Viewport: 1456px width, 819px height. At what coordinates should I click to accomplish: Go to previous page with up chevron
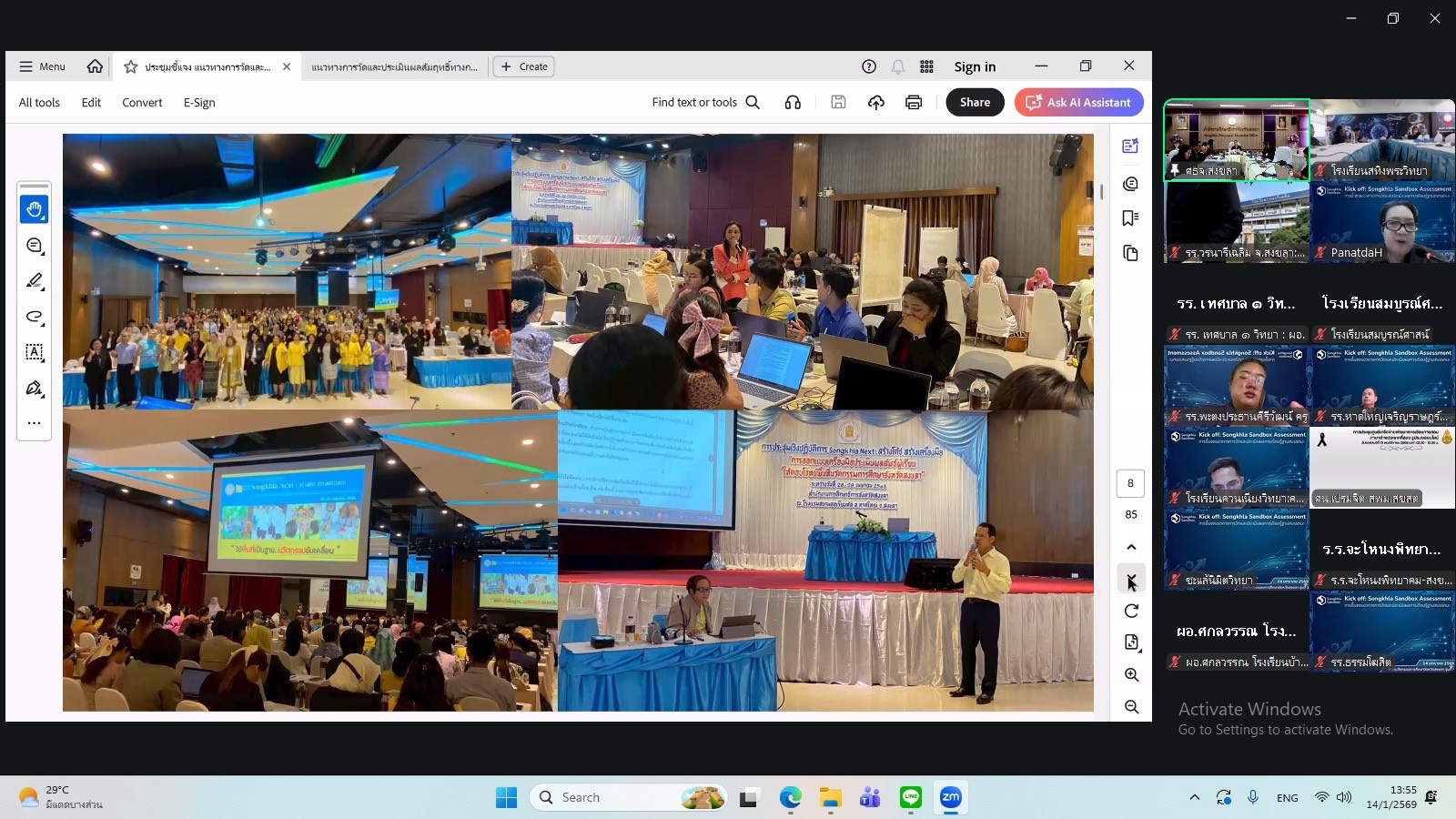point(1131,547)
